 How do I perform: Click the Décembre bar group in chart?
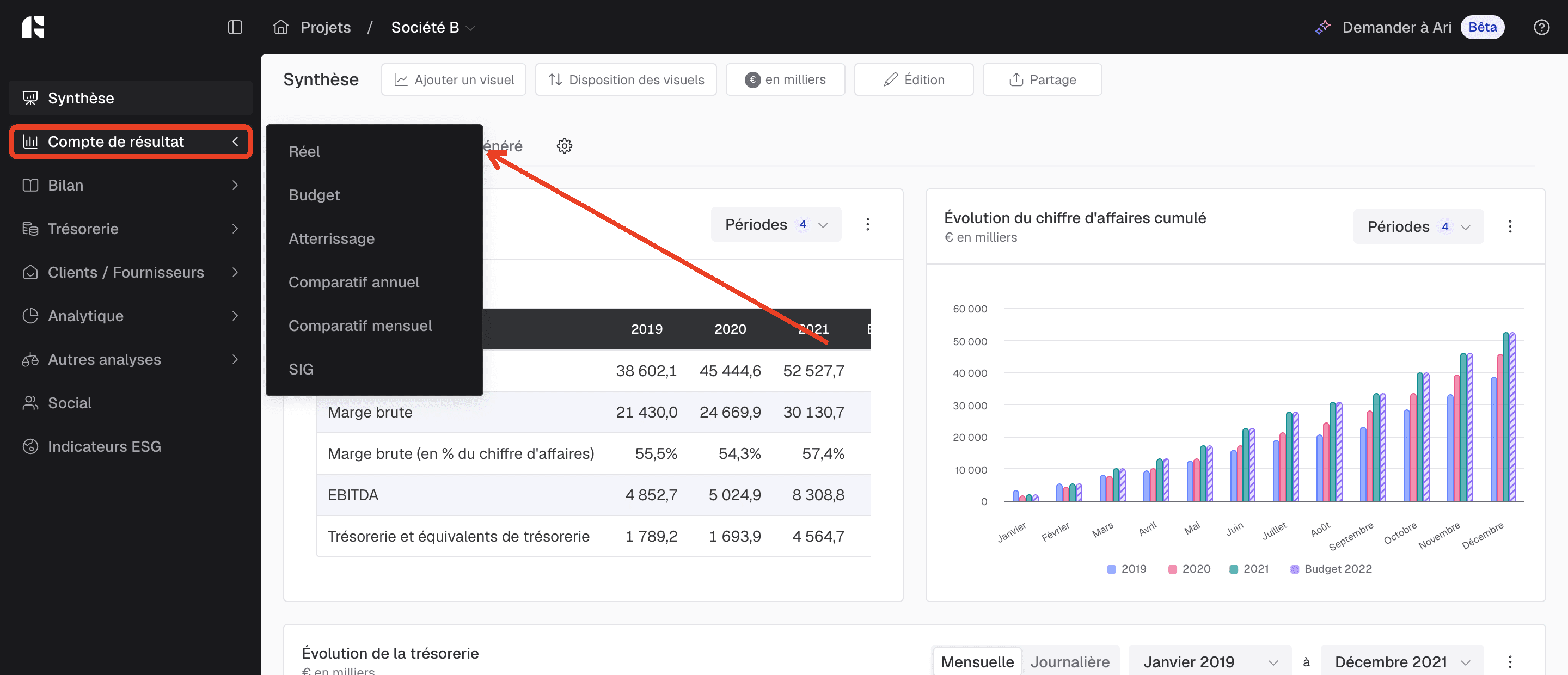(x=1502, y=417)
